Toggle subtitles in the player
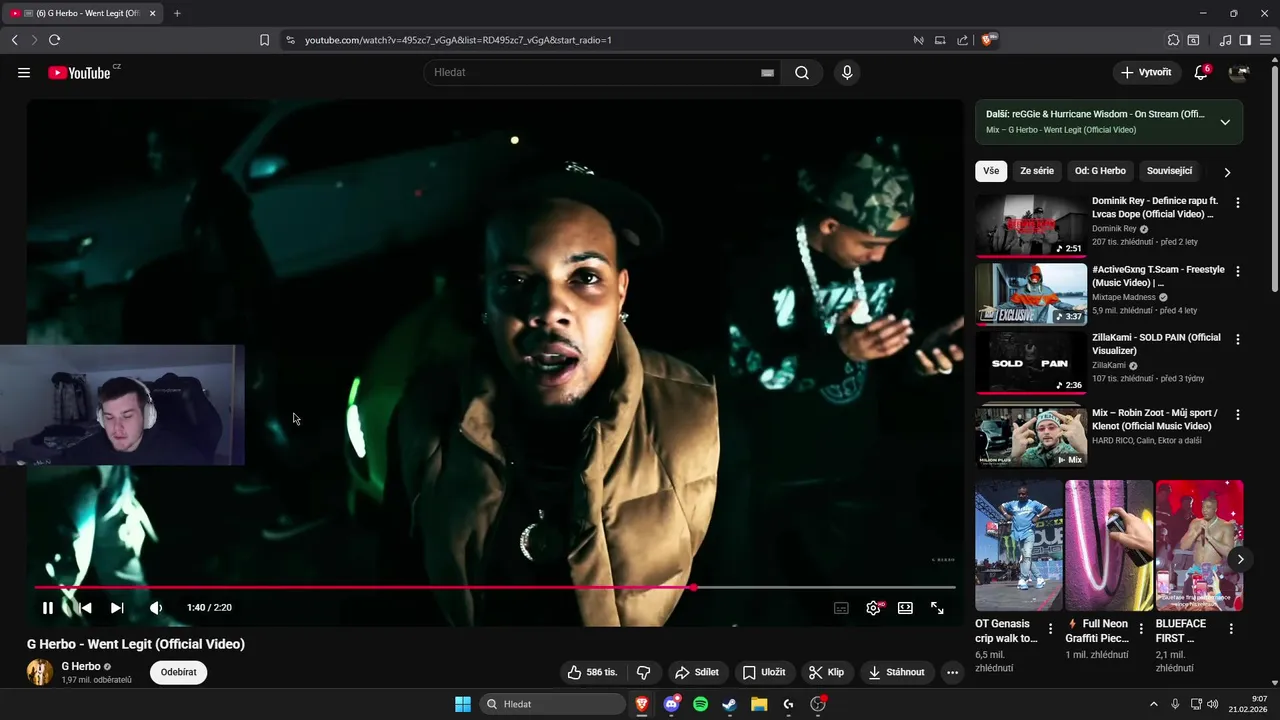1280x720 pixels. point(841,607)
